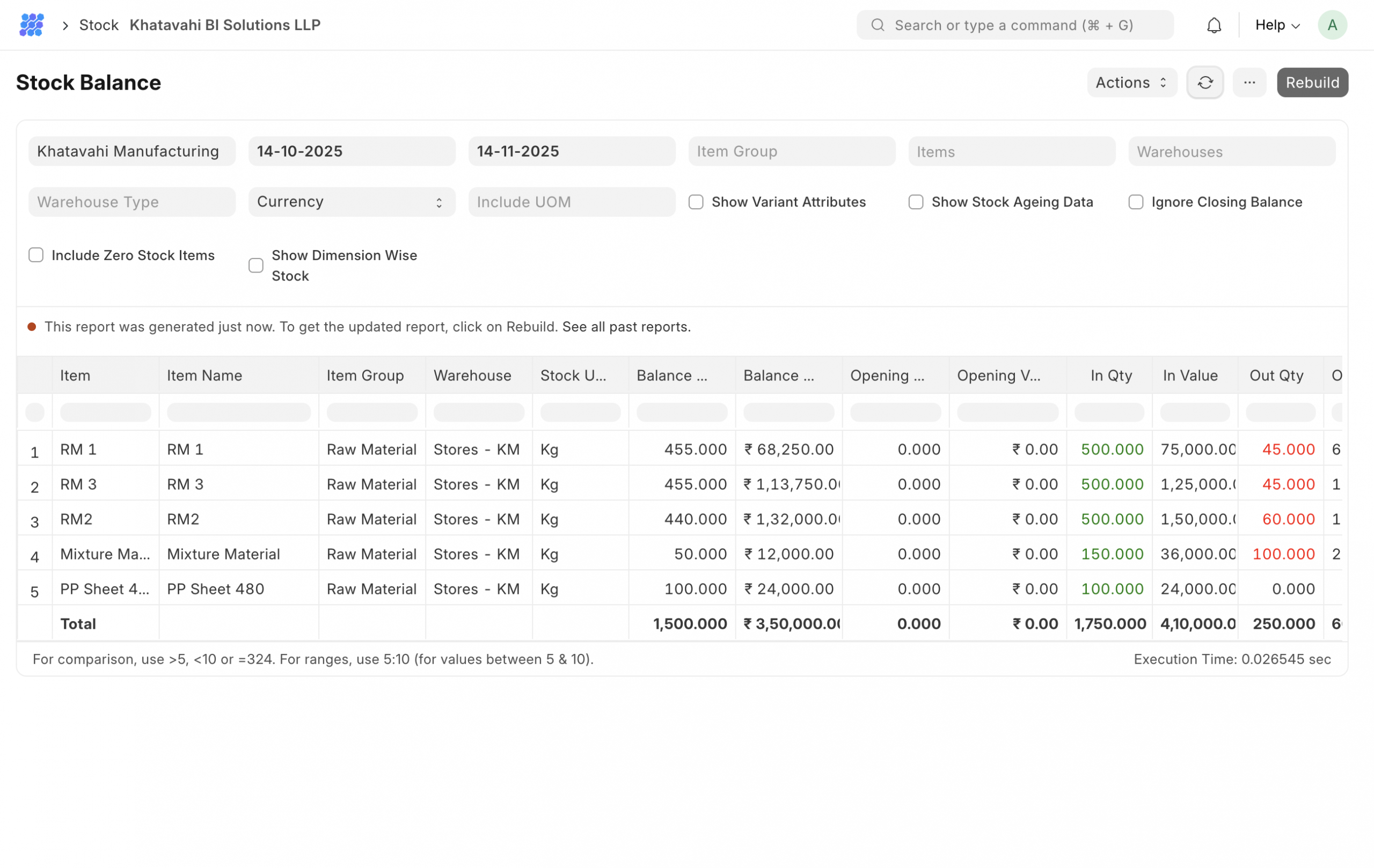This screenshot has height=868, width=1374.
Task: Open the user avatar A menu
Action: point(1332,25)
